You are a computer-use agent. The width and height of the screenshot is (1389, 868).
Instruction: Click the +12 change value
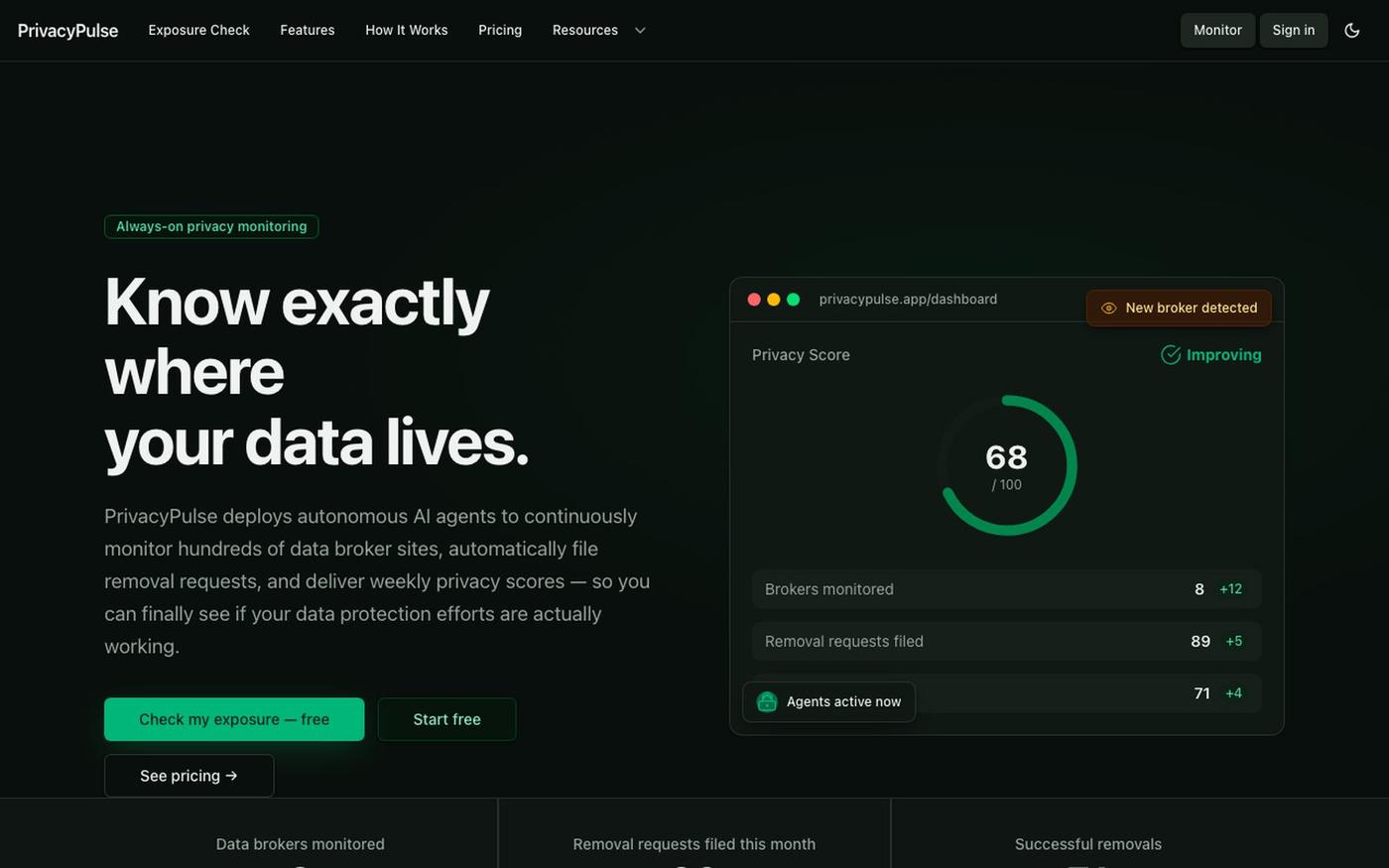(1230, 589)
